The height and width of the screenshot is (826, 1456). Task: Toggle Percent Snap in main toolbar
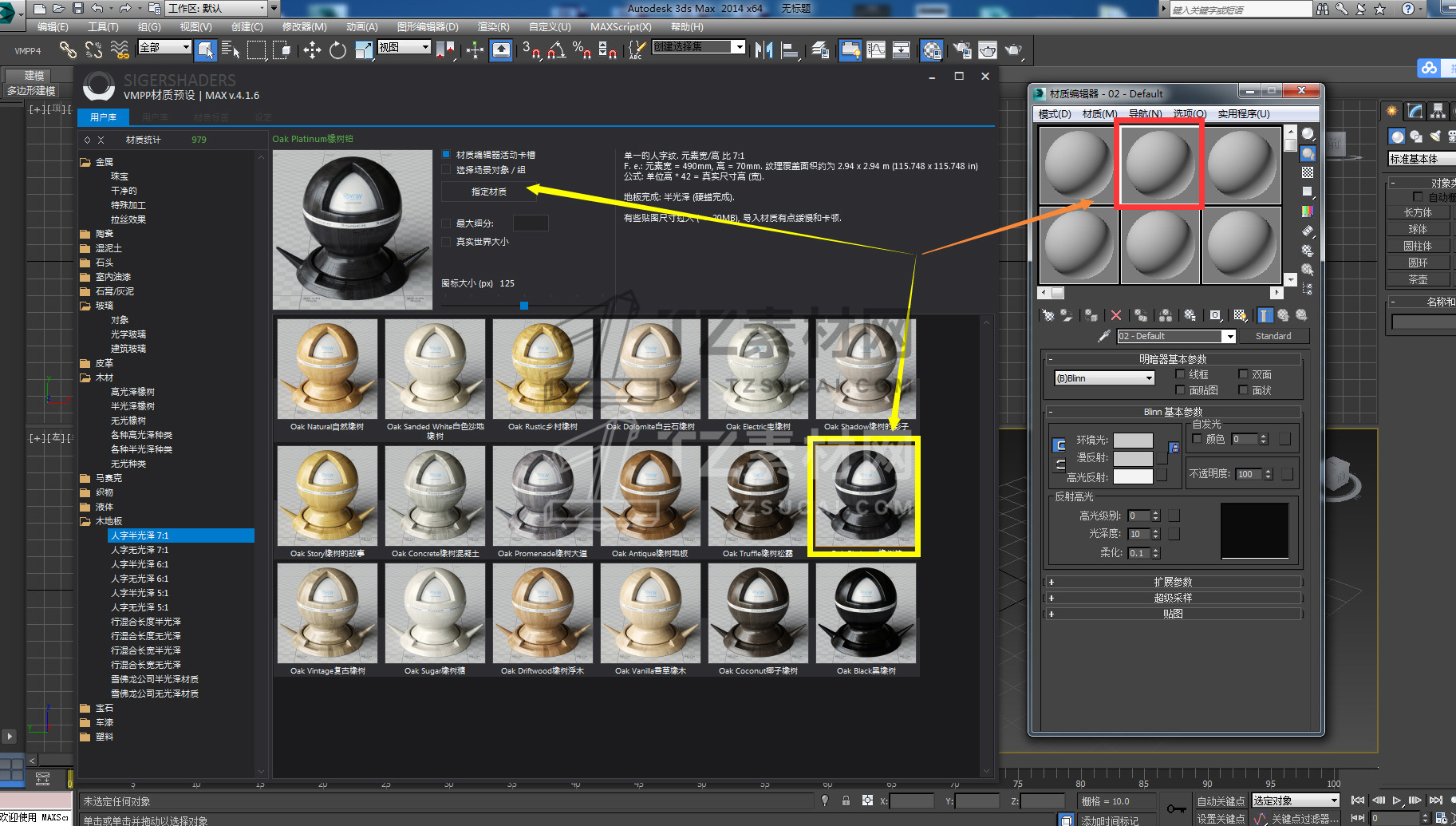pos(582,50)
